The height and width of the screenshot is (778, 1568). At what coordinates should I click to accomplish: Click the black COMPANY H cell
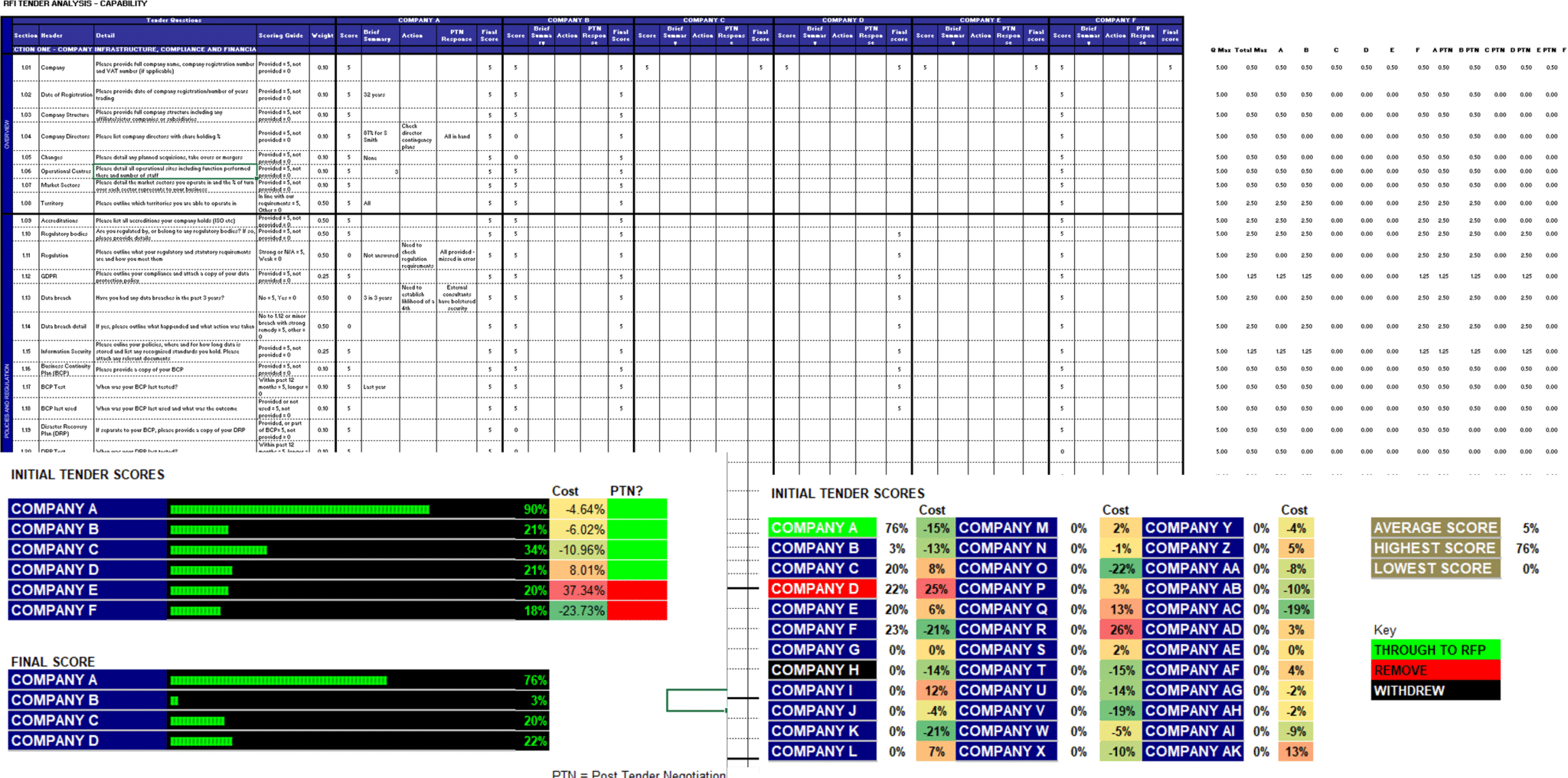click(822, 670)
